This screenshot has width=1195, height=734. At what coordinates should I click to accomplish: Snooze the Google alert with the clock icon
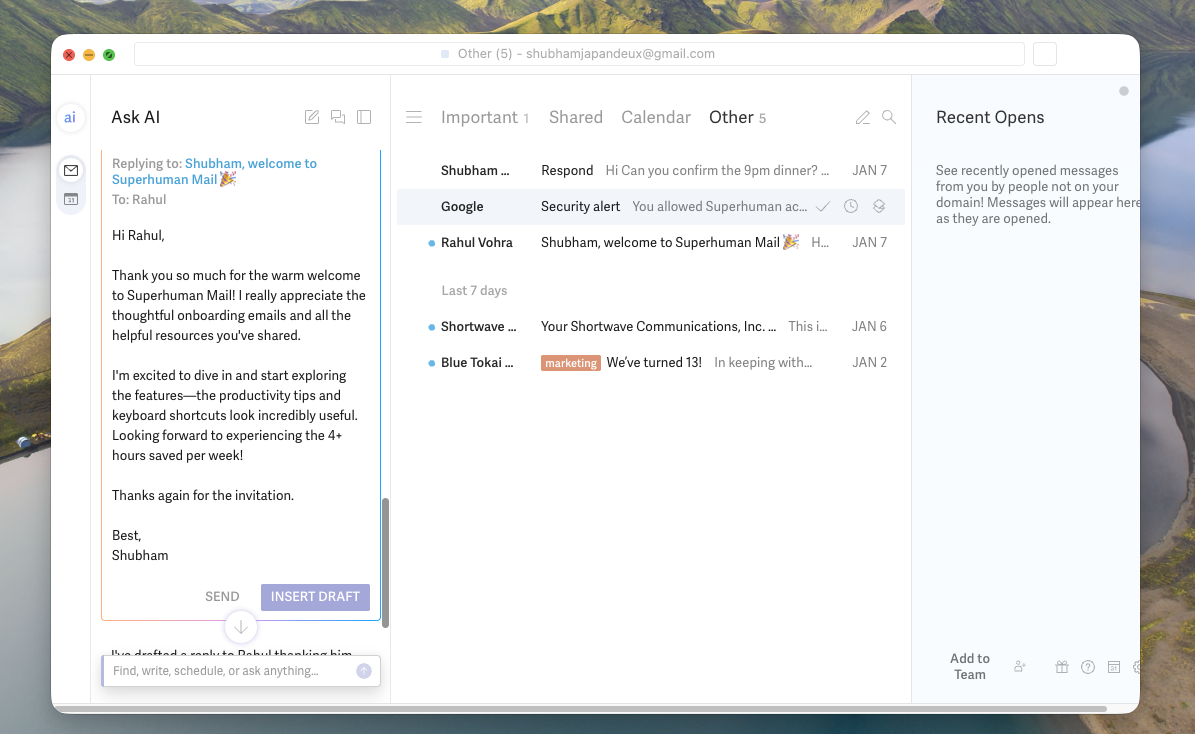coord(850,206)
